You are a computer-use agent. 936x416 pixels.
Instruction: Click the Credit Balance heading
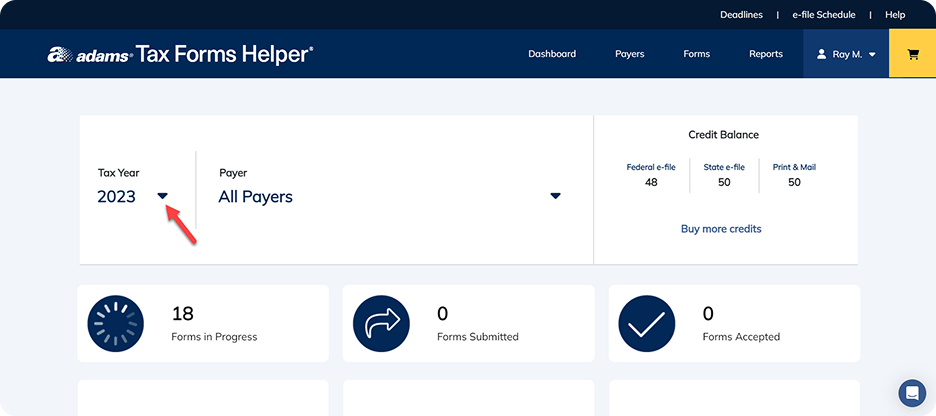[723, 135]
